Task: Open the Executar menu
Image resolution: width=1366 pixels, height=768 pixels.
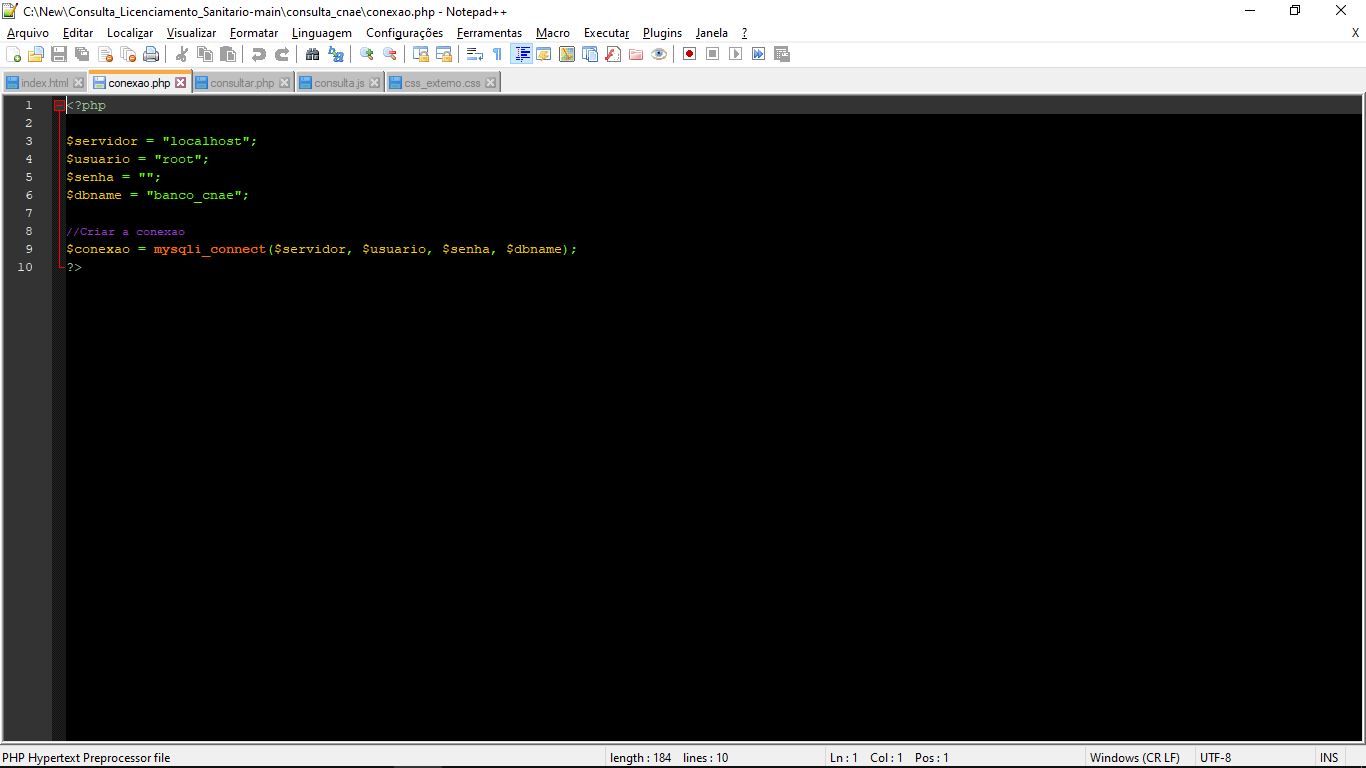Action: [x=607, y=33]
